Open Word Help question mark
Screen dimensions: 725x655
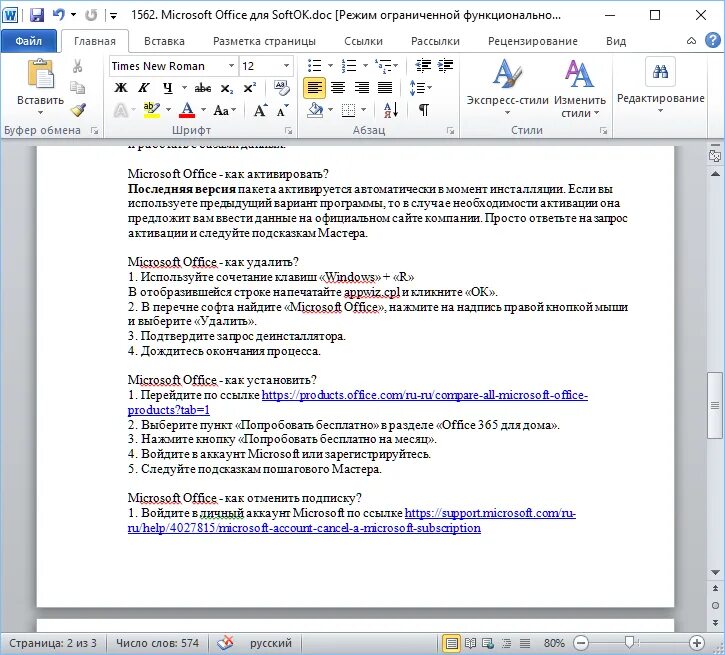[713, 41]
